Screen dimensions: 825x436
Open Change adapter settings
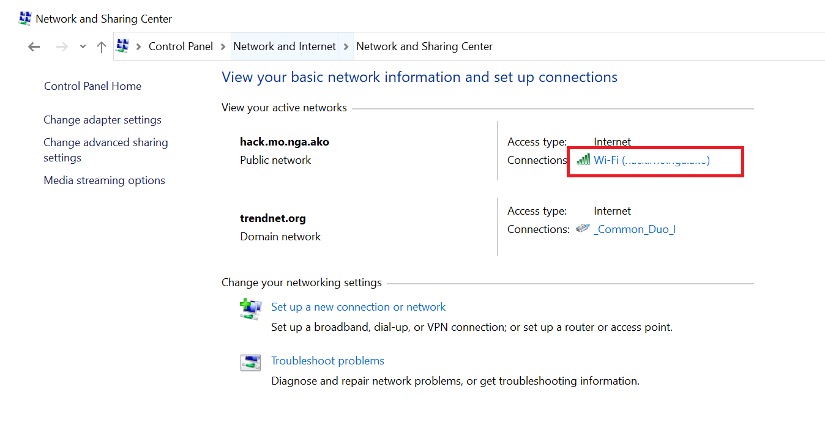pos(102,120)
